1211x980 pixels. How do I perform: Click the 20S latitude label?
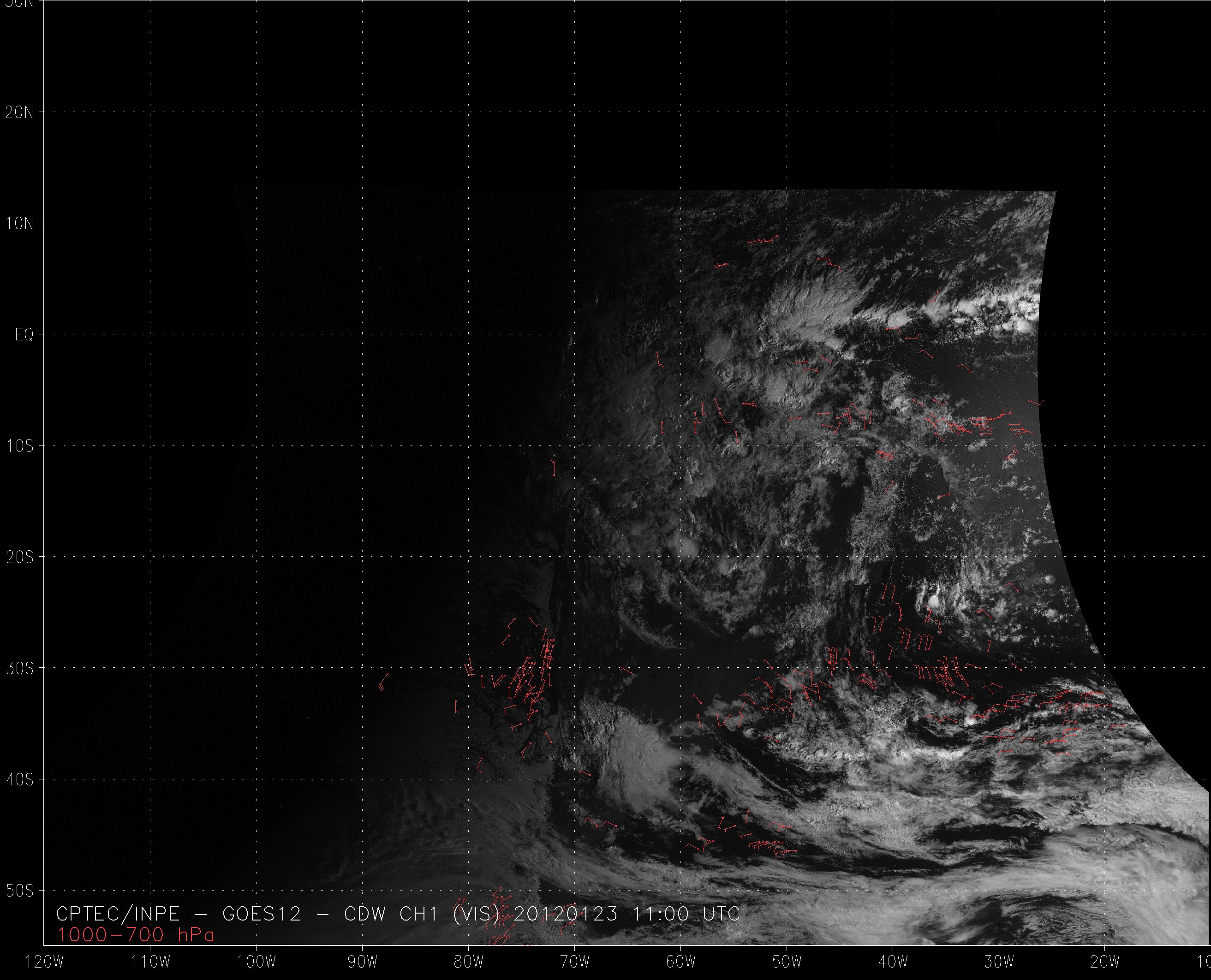(x=19, y=557)
